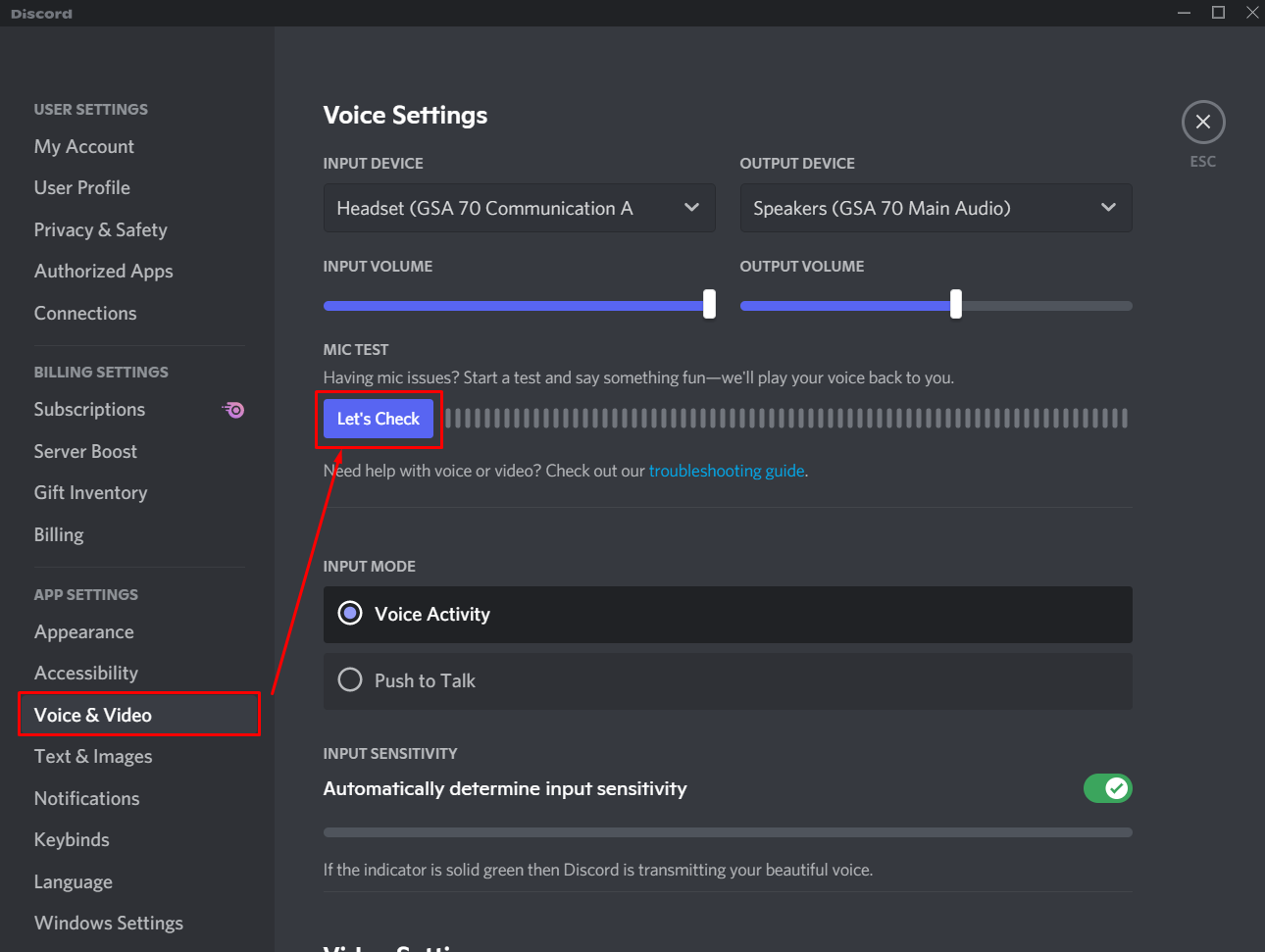Close the Discord window
Screen dimensions: 1265x952
coord(1252,13)
